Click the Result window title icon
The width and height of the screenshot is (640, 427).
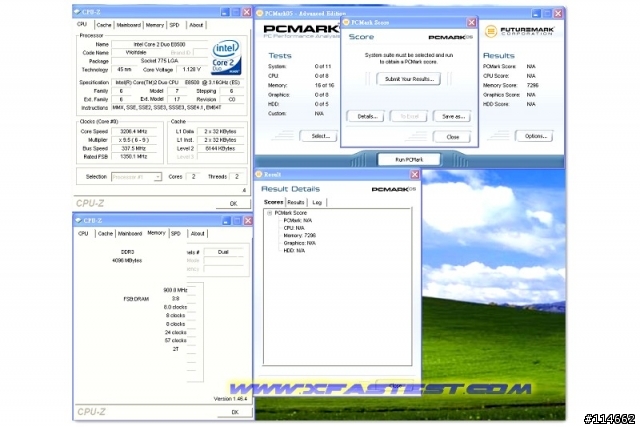pyautogui.click(x=258, y=174)
